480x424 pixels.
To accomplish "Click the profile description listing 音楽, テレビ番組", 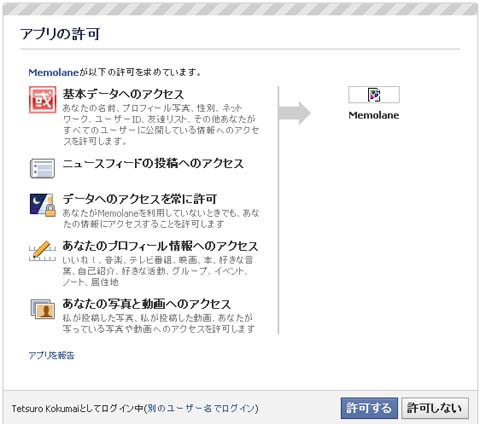I will [158, 271].
